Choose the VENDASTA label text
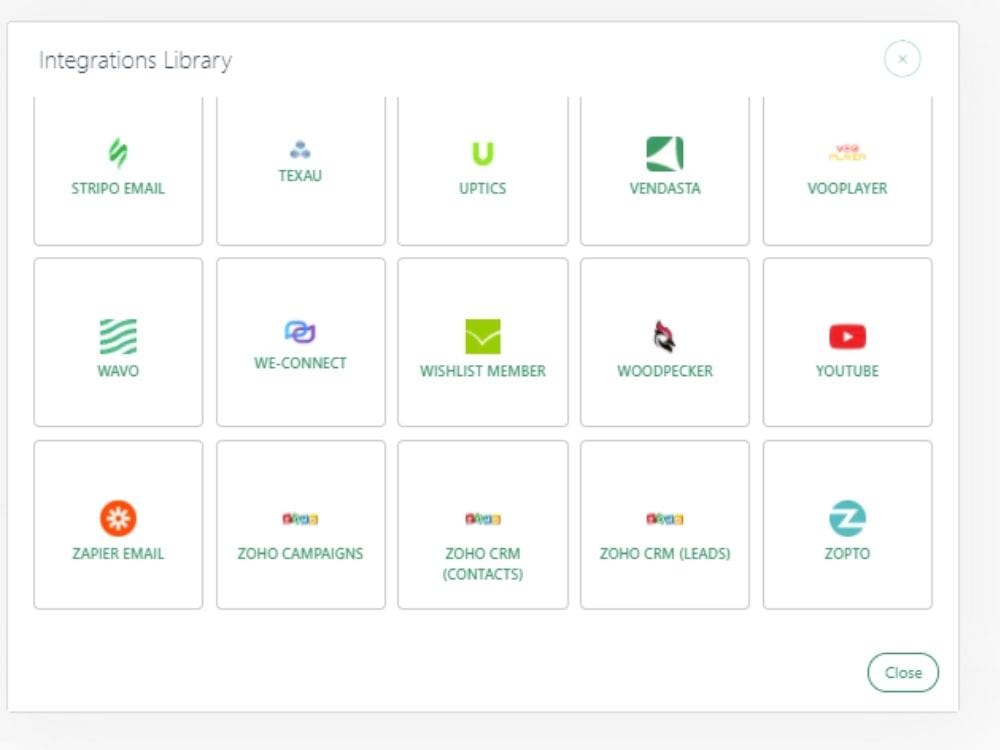Screen dimensions: 1000x750 tap(665, 188)
